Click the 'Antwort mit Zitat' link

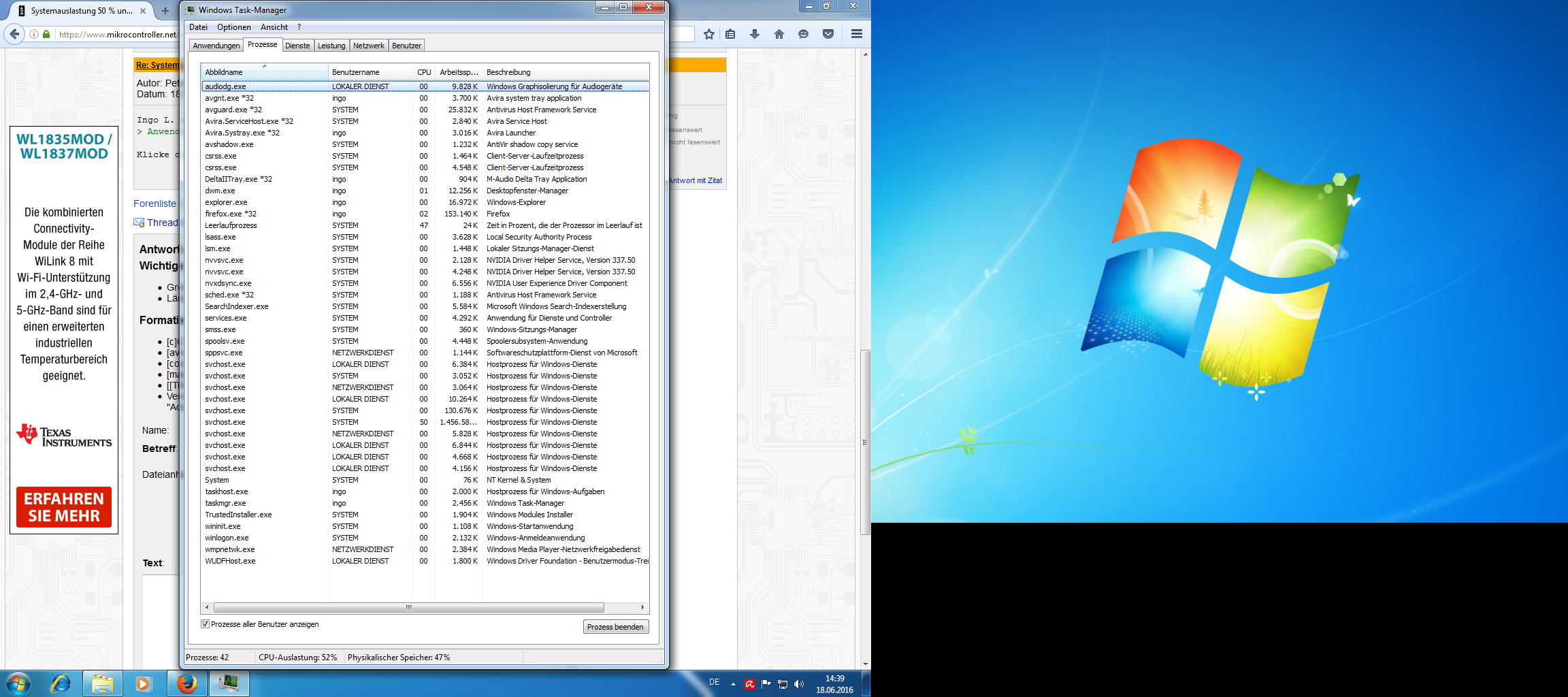click(695, 180)
